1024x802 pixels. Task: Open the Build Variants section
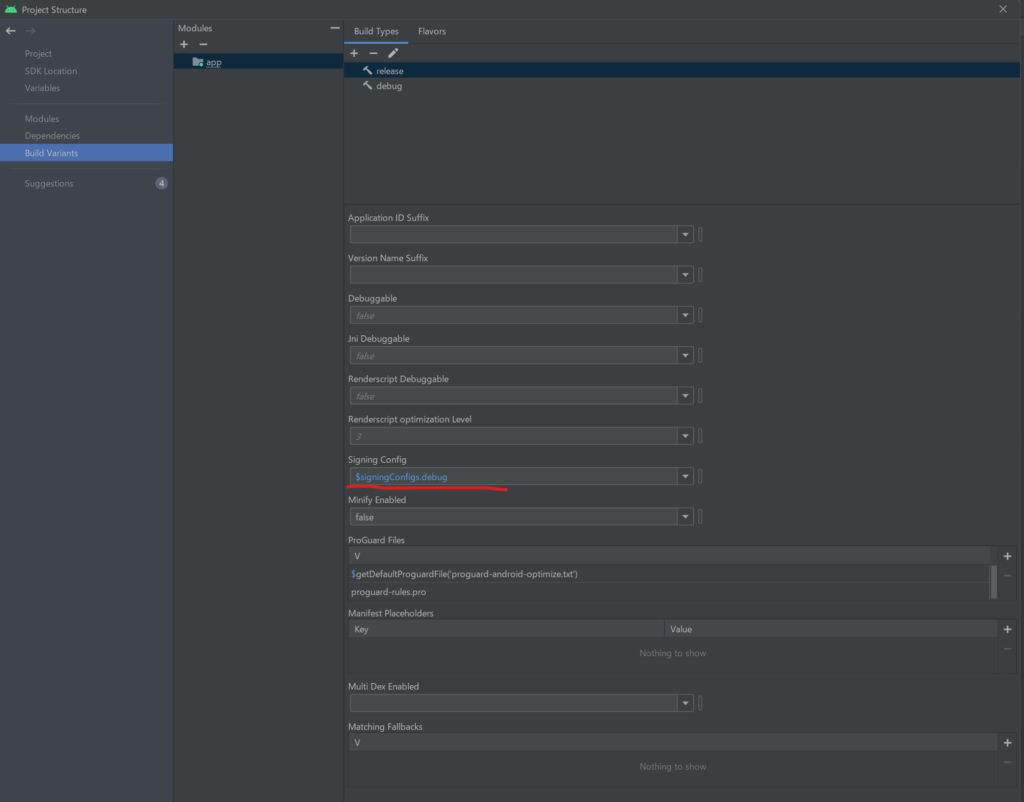coord(86,153)
